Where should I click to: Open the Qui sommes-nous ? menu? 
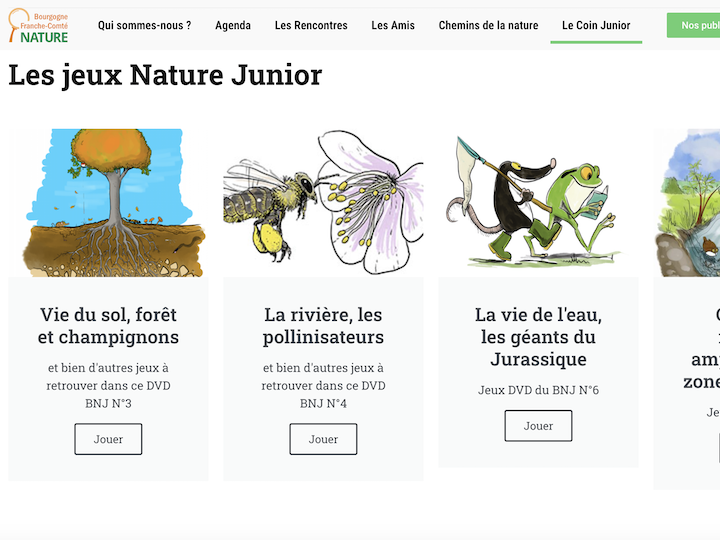(144, 26)
